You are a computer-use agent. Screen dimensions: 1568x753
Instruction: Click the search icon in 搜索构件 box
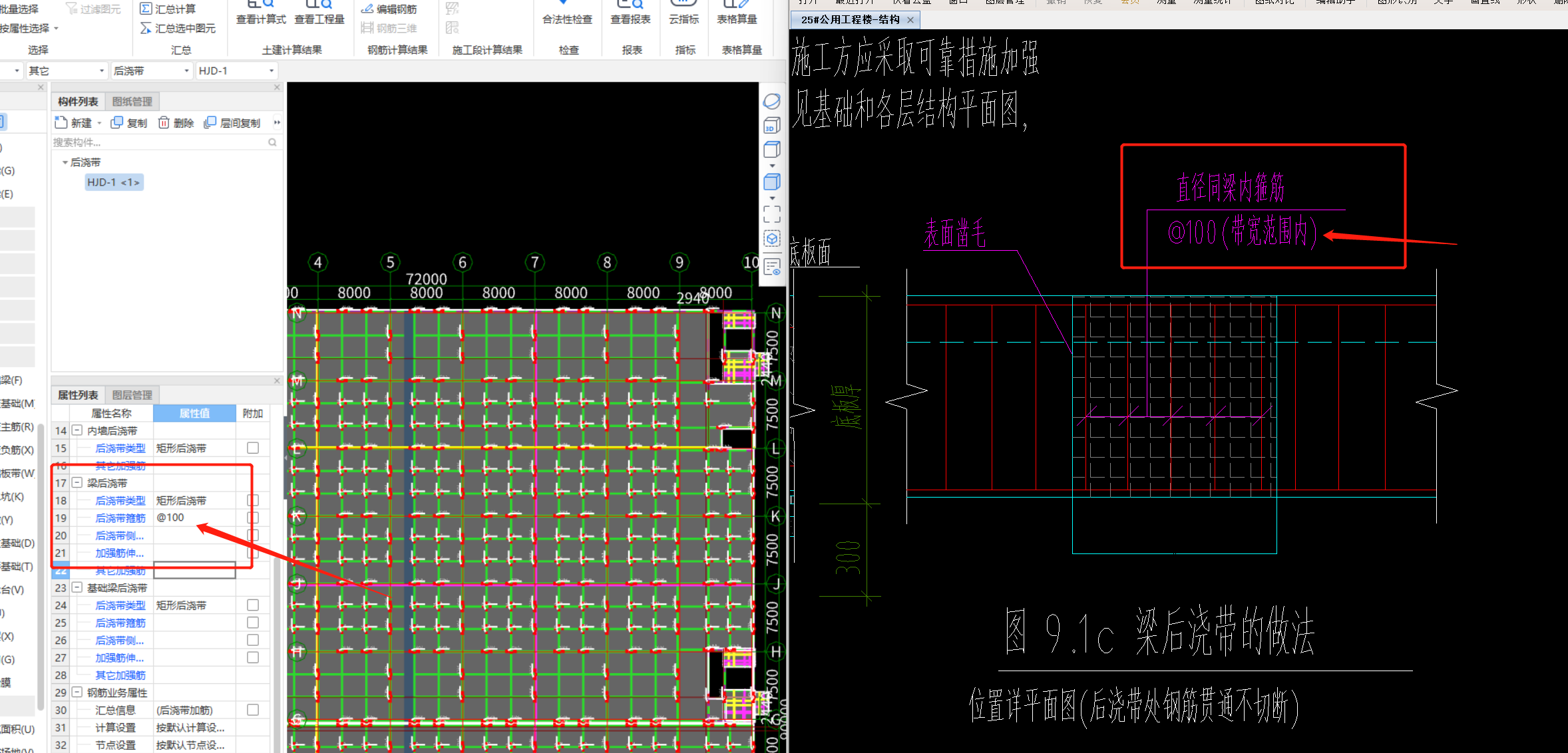[272, 142]
